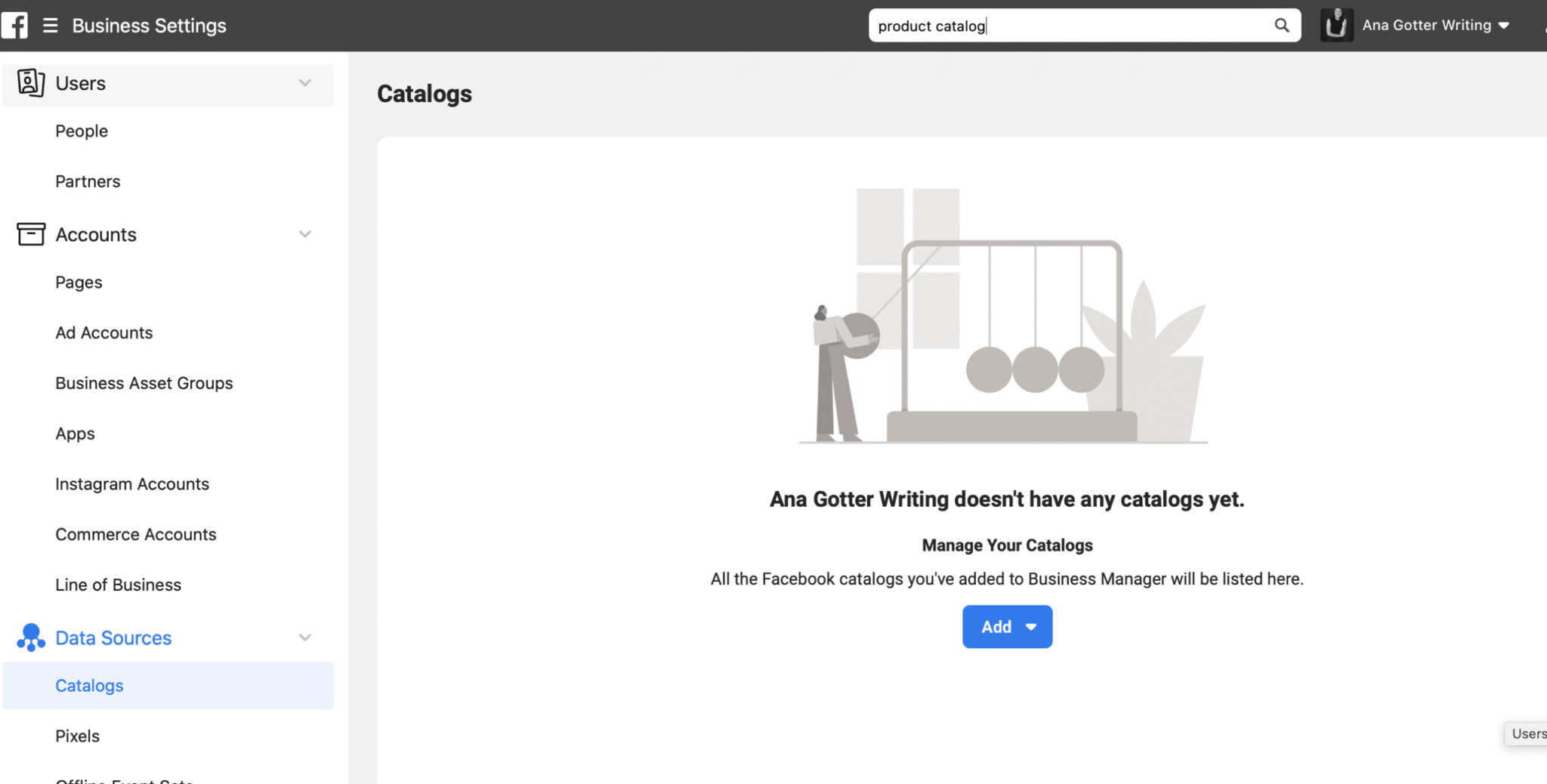Click the search magnifier icon
Image resolution: width=1547 pixels, height=784 pixels.
point(1281,25)
